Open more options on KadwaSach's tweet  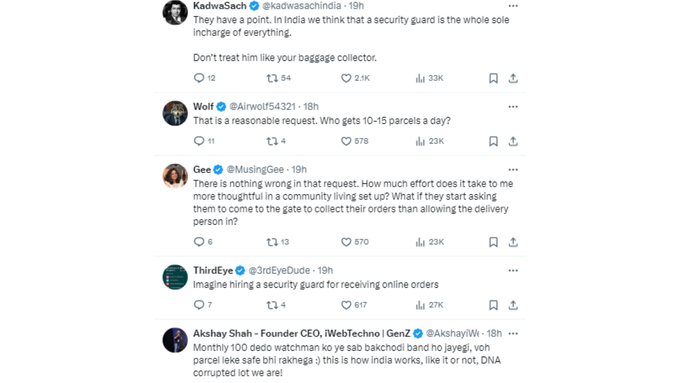click(513, 6)
